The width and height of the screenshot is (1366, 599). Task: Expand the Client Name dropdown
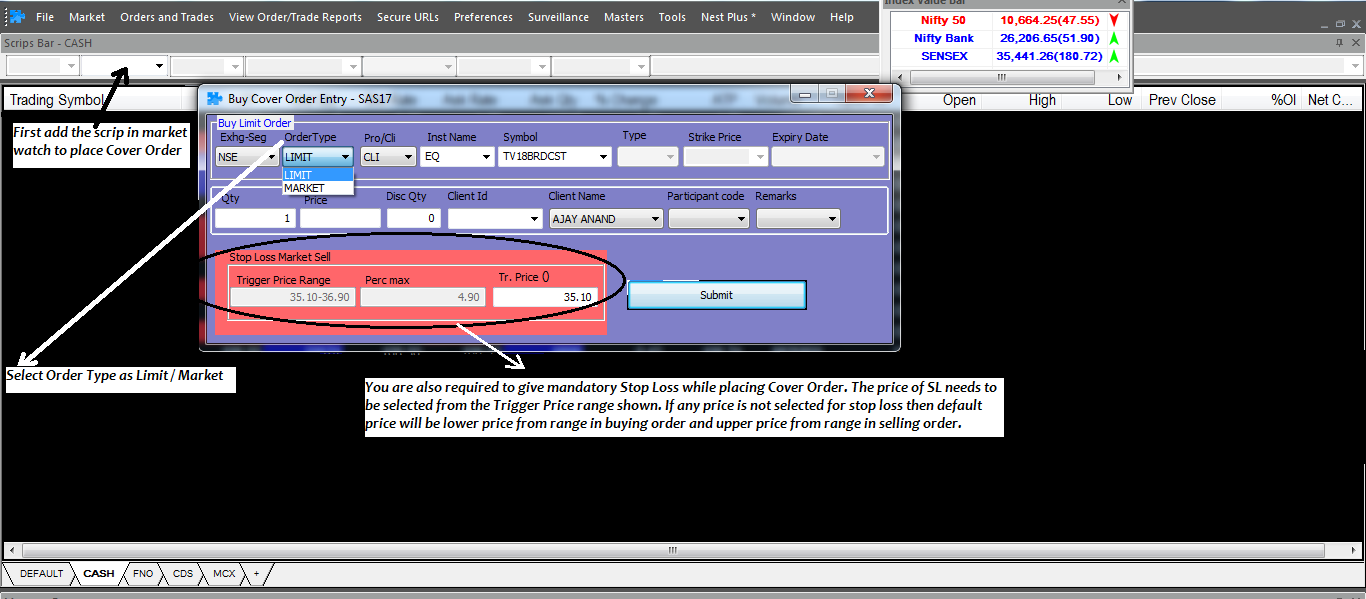point(655,219)
